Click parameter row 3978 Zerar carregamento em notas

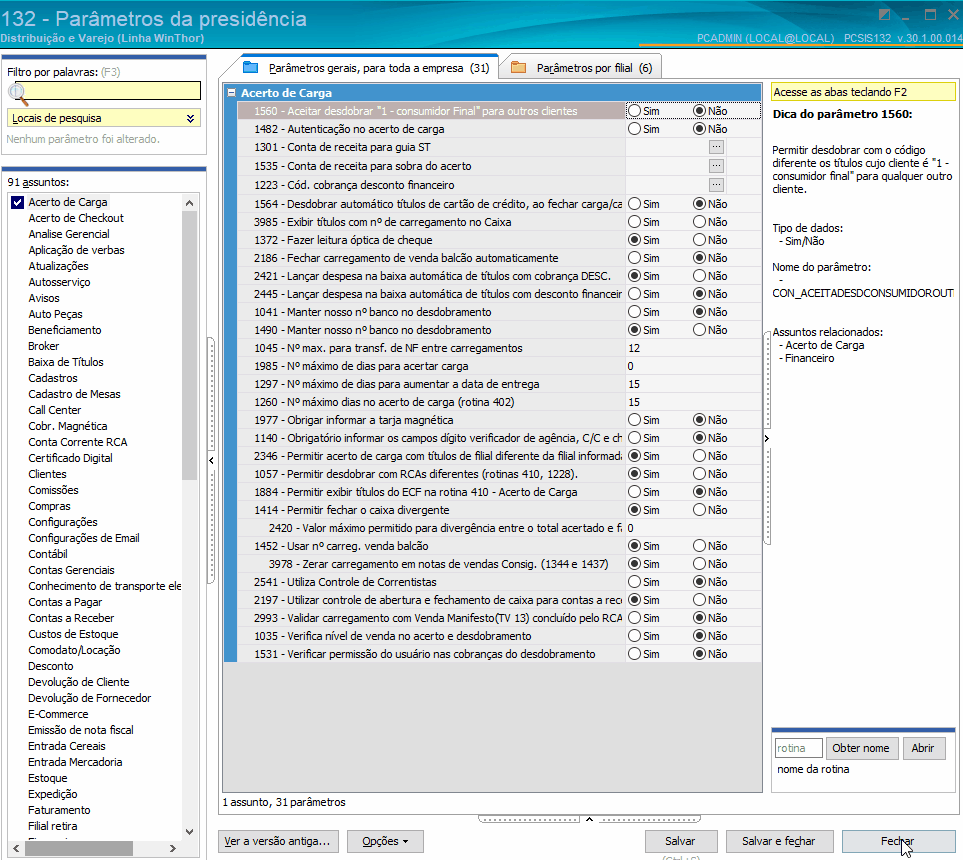pyautogui.click(x=499, y=564)
